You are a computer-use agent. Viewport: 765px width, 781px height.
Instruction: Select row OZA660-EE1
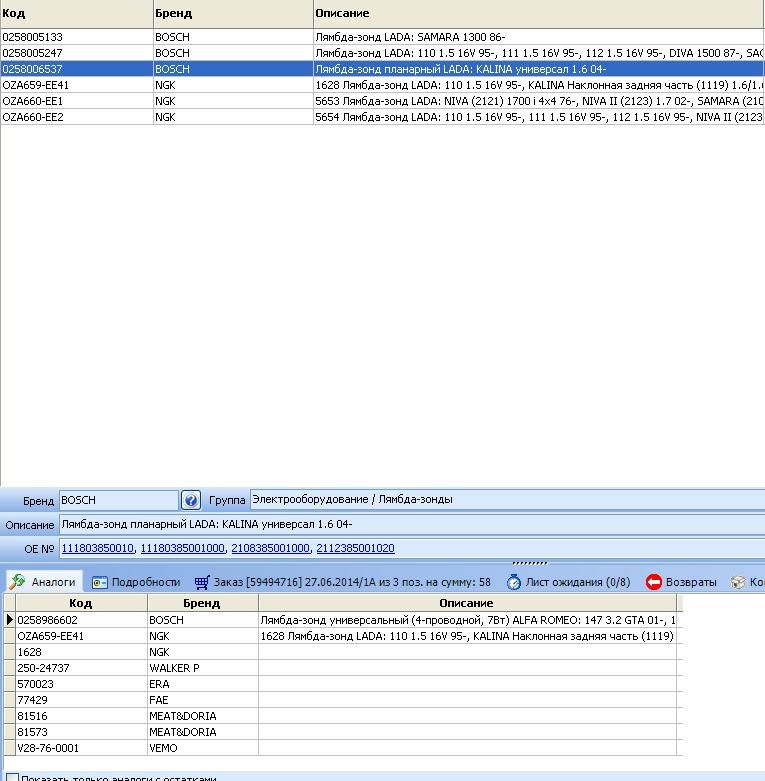[x=382, y=101]
